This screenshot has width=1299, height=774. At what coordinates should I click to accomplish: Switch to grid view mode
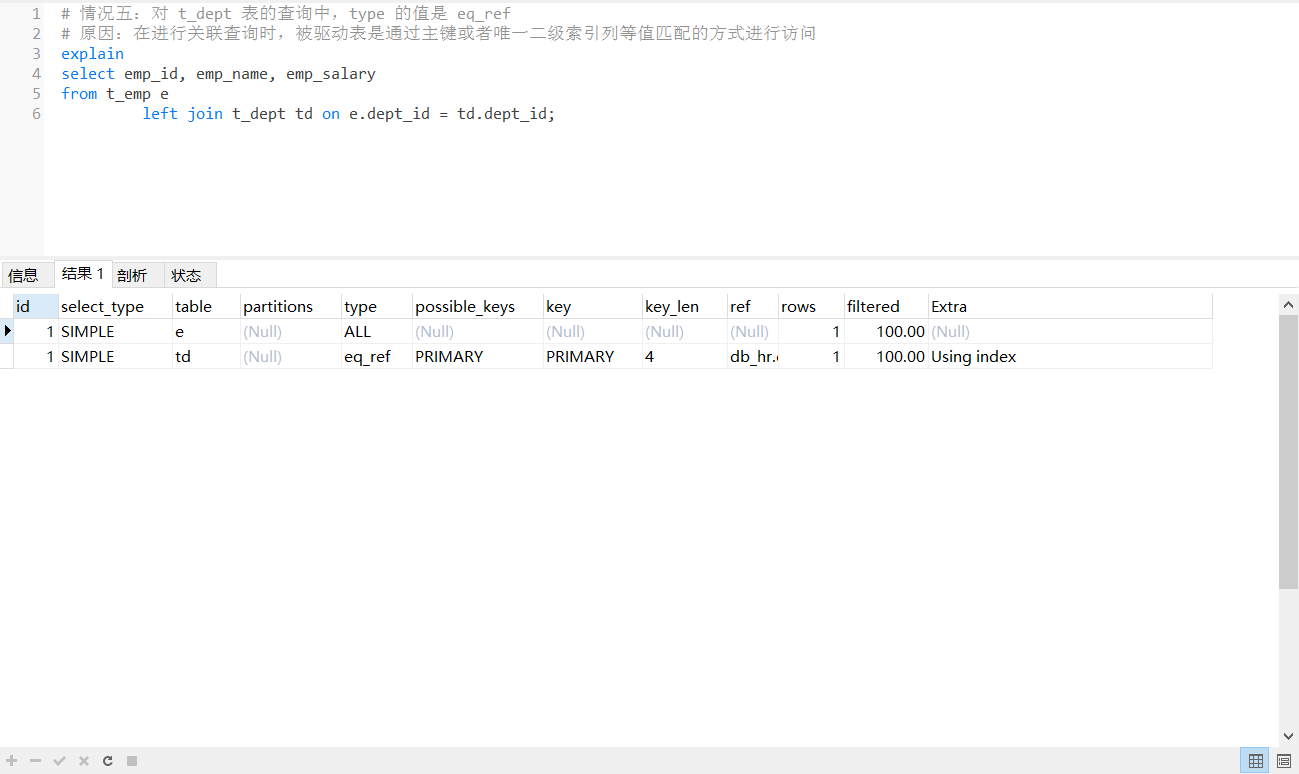(x=1256, y=760)
